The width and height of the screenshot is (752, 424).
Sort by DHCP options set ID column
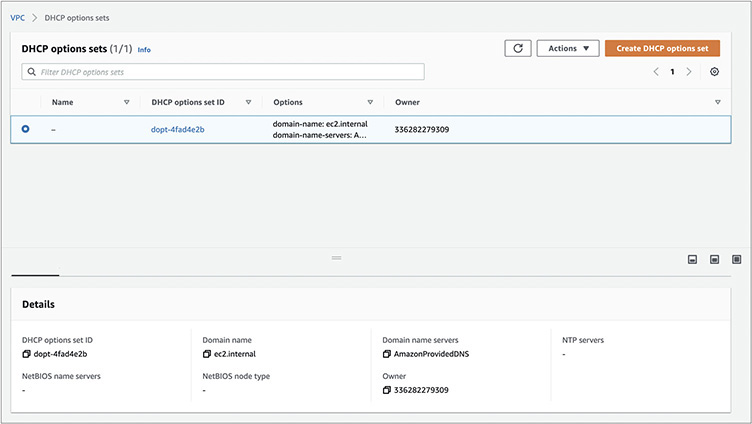(x=248, y=102)
